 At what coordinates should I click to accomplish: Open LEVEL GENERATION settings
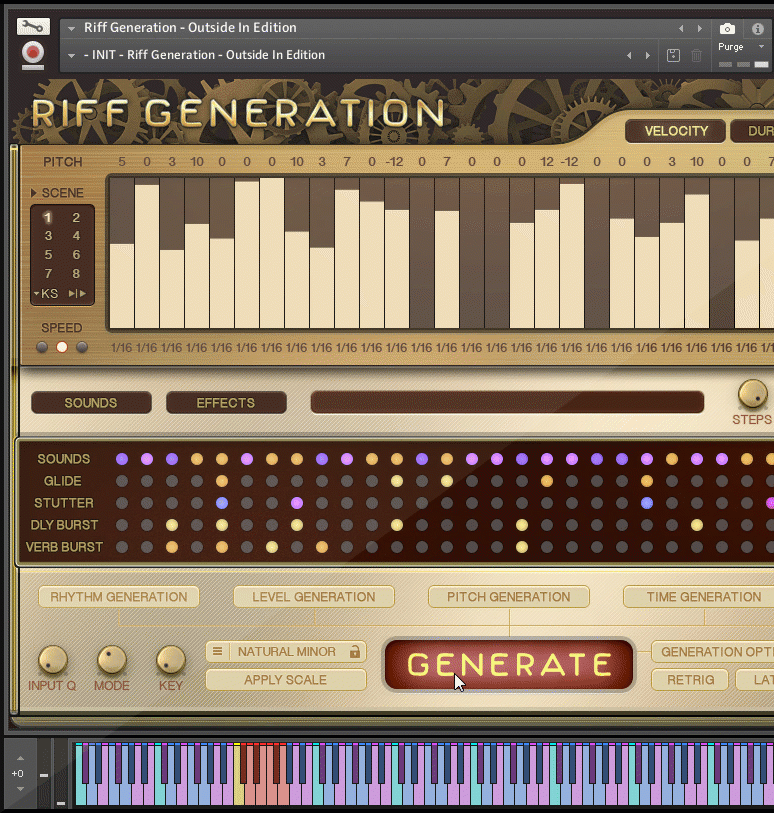pos(314,597)
